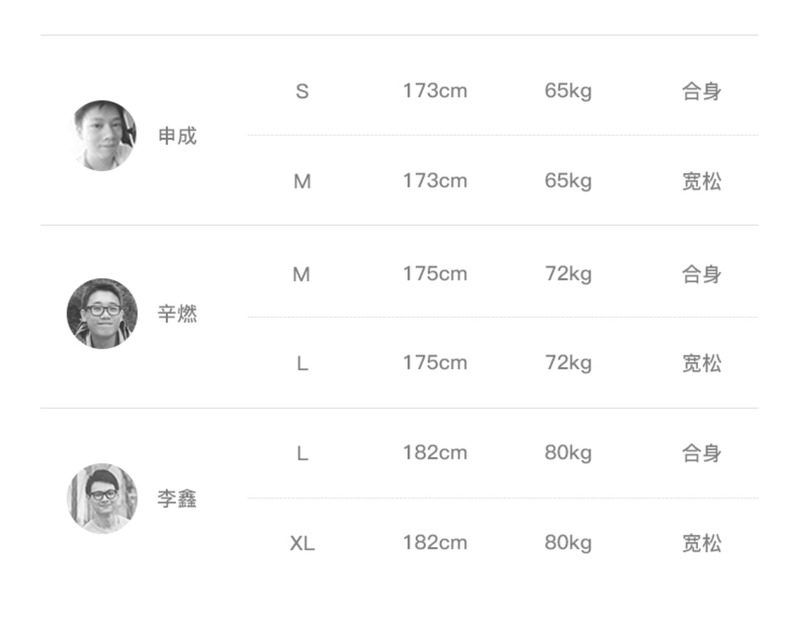Viewport: 799px width, 625px height.
Task: Select the model name 李鑫
Action: click(177, 499)
